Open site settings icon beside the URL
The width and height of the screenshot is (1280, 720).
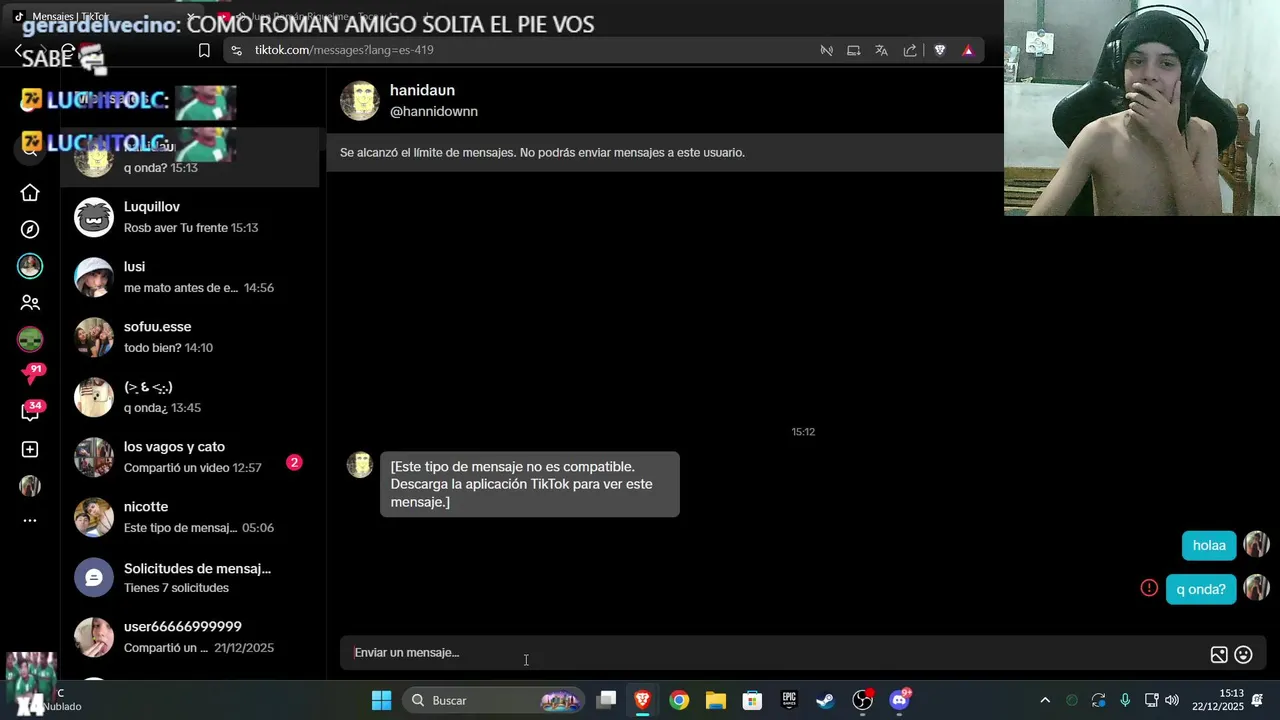[x=236, y=50]
